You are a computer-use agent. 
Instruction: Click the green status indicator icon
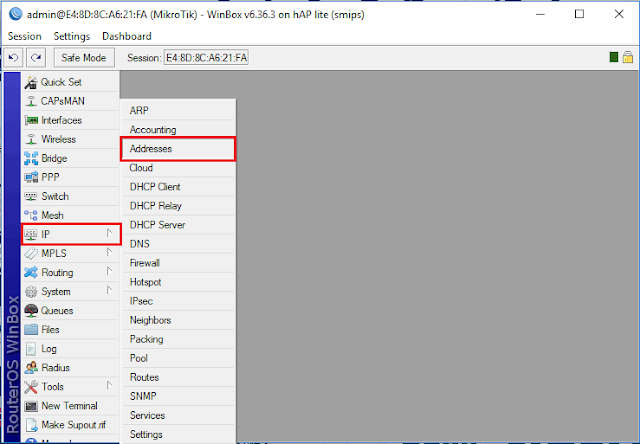tap(613, 57)
